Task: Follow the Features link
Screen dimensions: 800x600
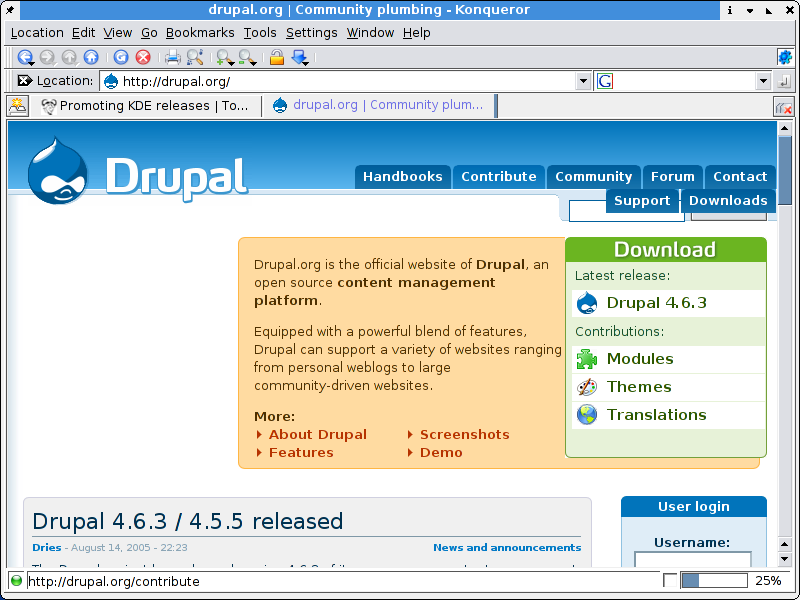Action: pos(301,453)
